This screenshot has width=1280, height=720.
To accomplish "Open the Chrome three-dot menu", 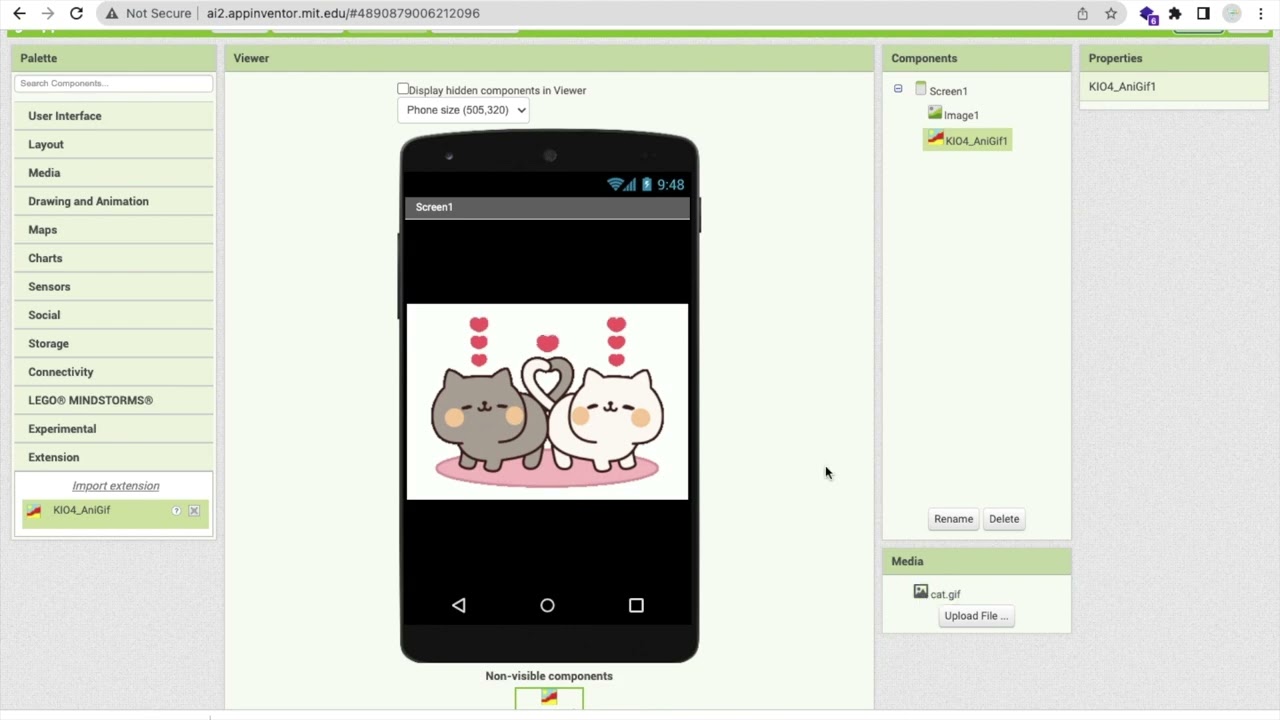I will coord(1260,13).
